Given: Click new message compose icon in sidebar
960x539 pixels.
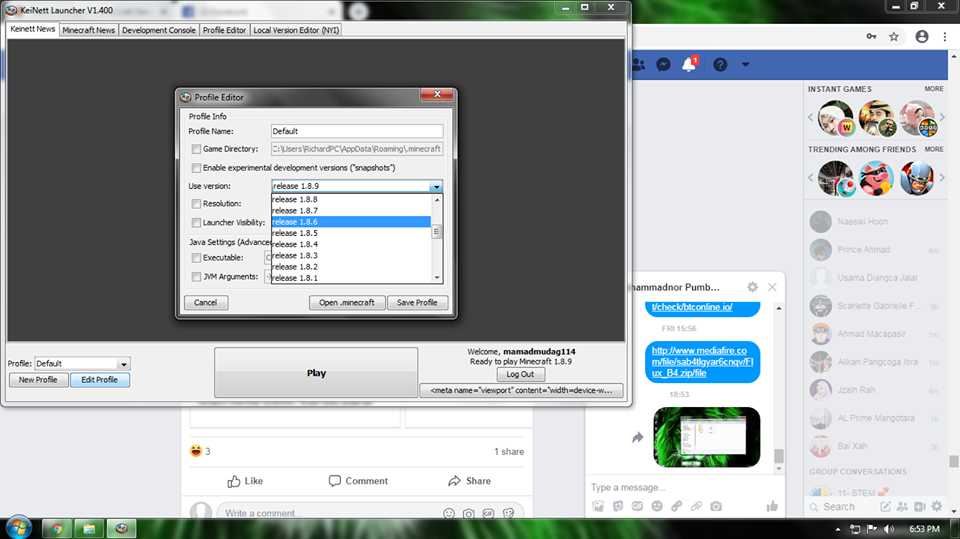Looking at the screenshot, I should point(885,507).
